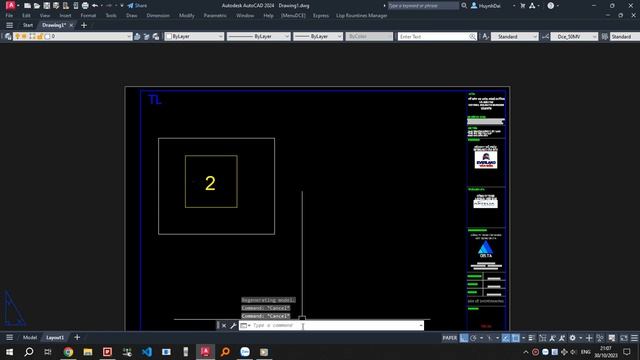The image size is (640, 360).
Task: Expand the layer list dropdown
Action: pos(129,36)
